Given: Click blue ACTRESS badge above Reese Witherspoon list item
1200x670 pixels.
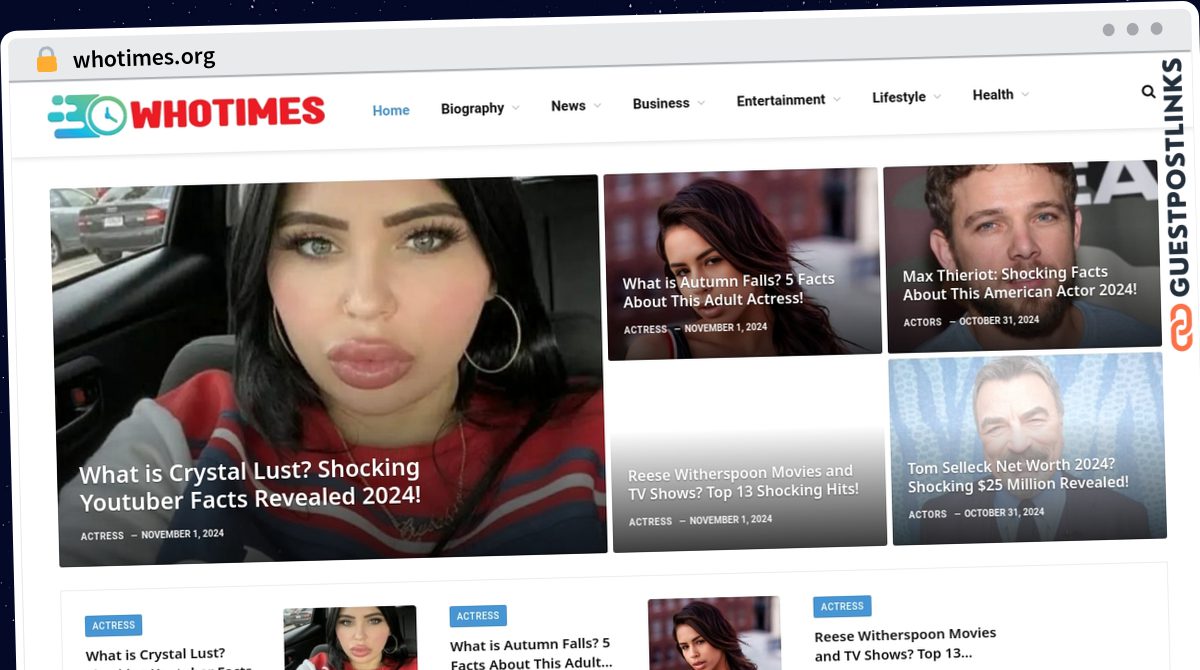Looking at the screenshot, I should tap(842, 606).
